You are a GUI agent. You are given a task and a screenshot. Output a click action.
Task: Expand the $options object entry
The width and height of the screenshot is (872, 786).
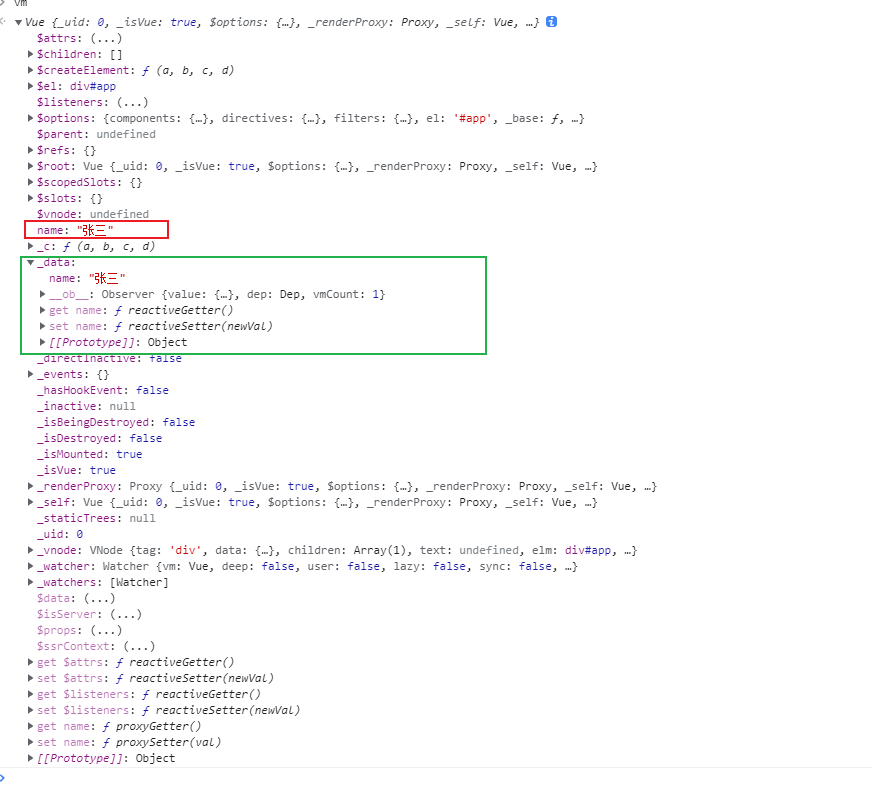[x=31, y=118]
